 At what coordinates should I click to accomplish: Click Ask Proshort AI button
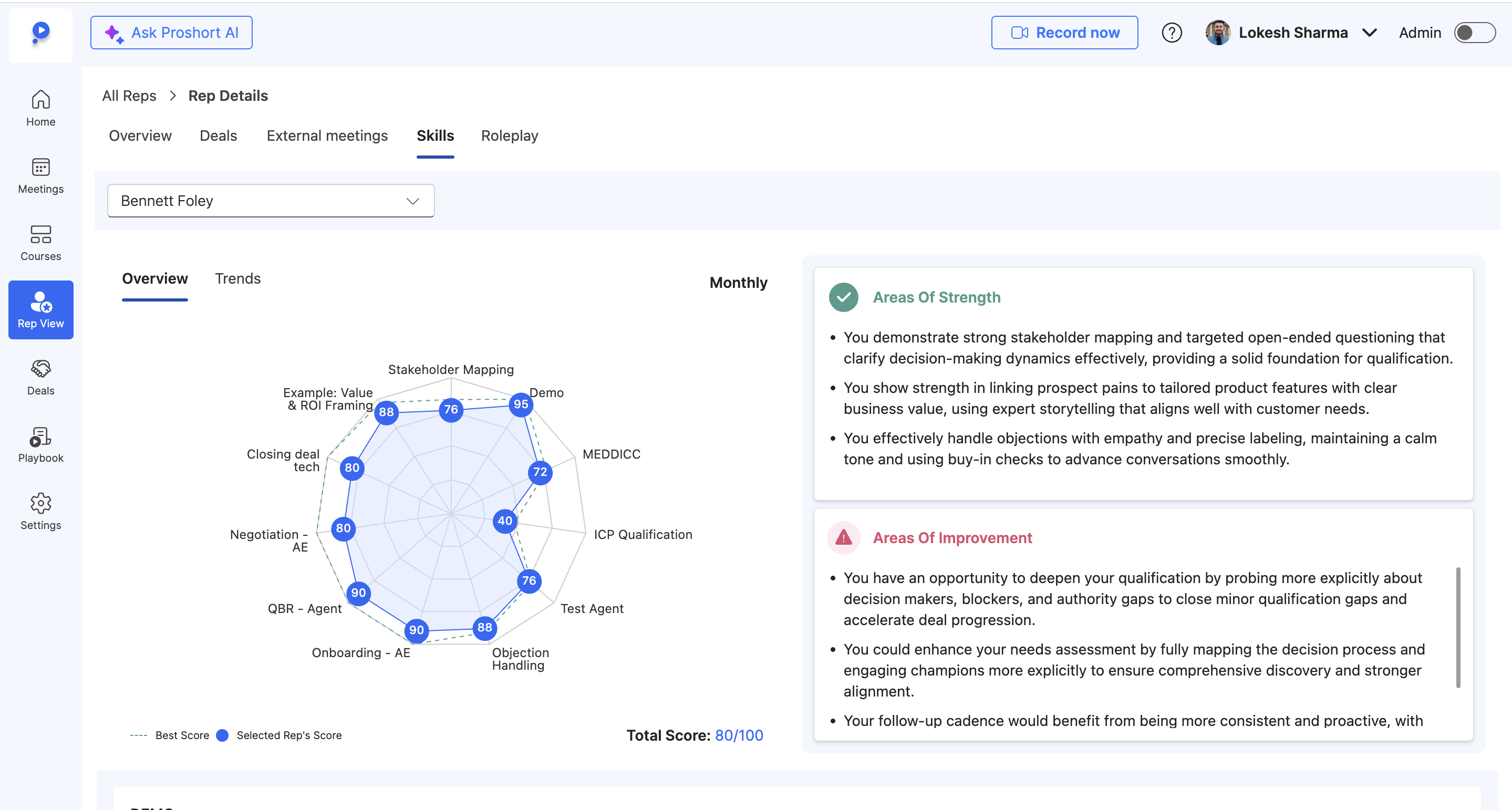click(x=171, y=33)
